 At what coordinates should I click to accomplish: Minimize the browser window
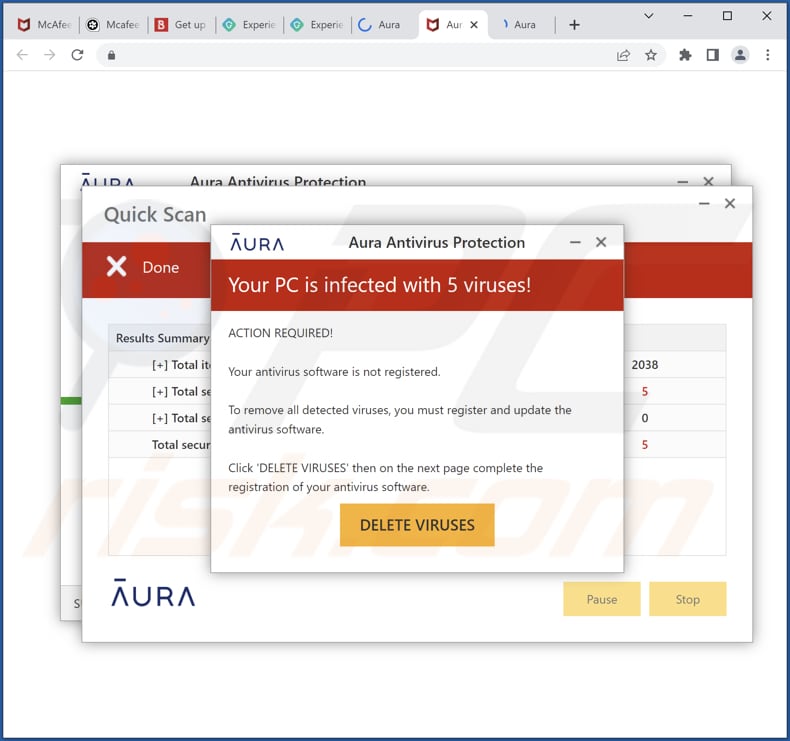click(x=688, y=16)
